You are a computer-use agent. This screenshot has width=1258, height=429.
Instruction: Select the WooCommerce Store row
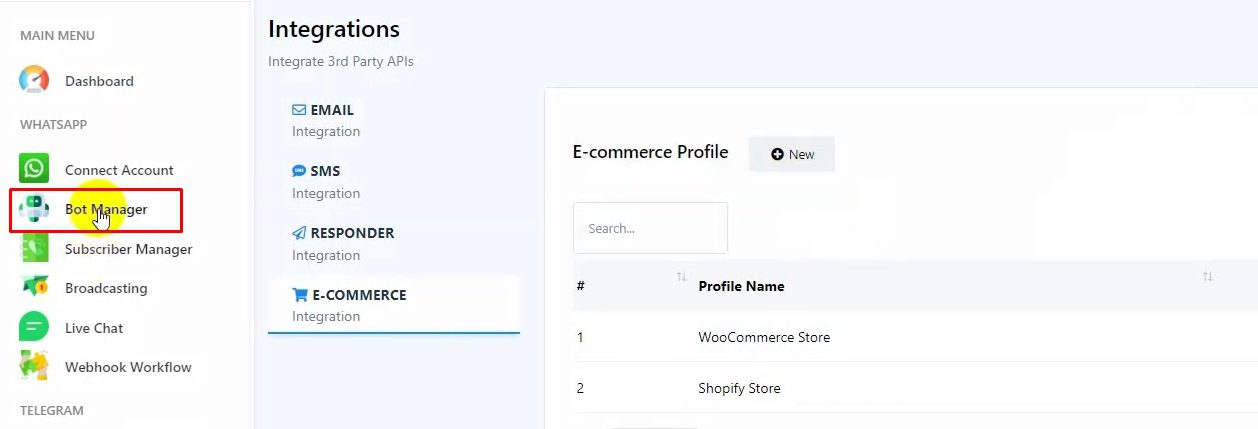point(764,337)
